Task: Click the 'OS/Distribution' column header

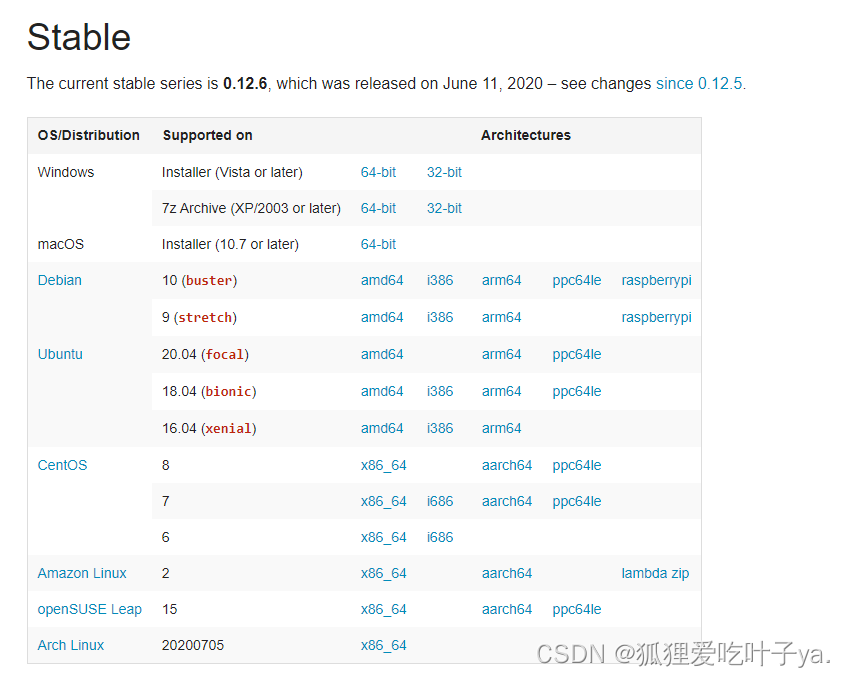Action: point(88,135)
